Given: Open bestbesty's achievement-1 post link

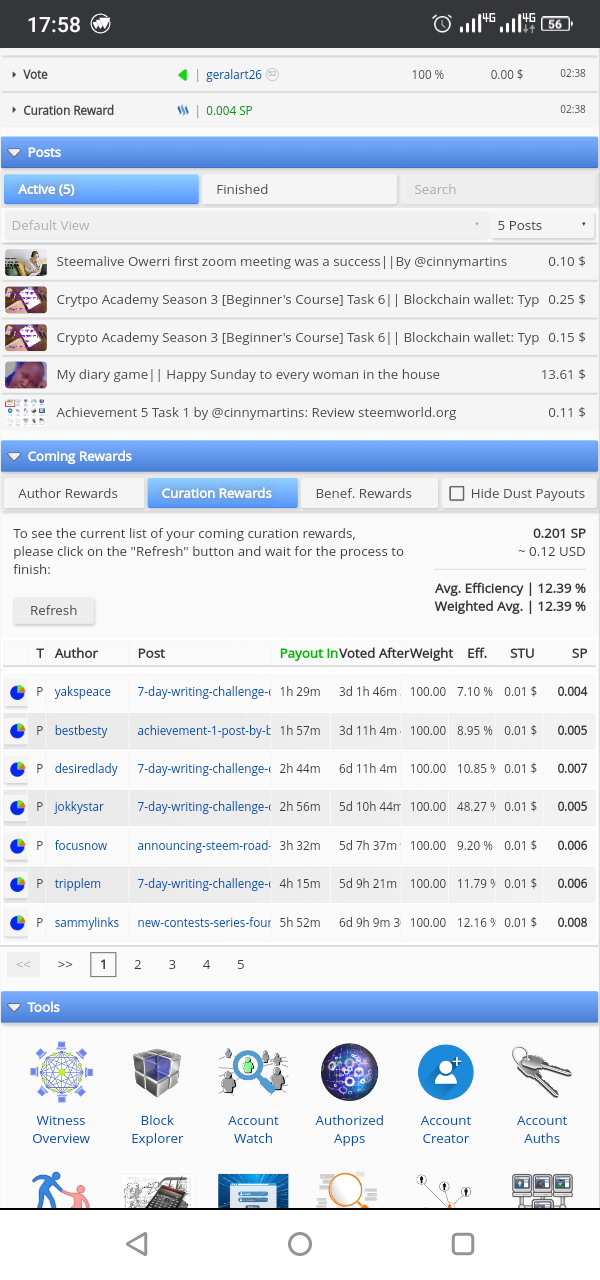Looking at the screenshot, I should click(204, 731).
